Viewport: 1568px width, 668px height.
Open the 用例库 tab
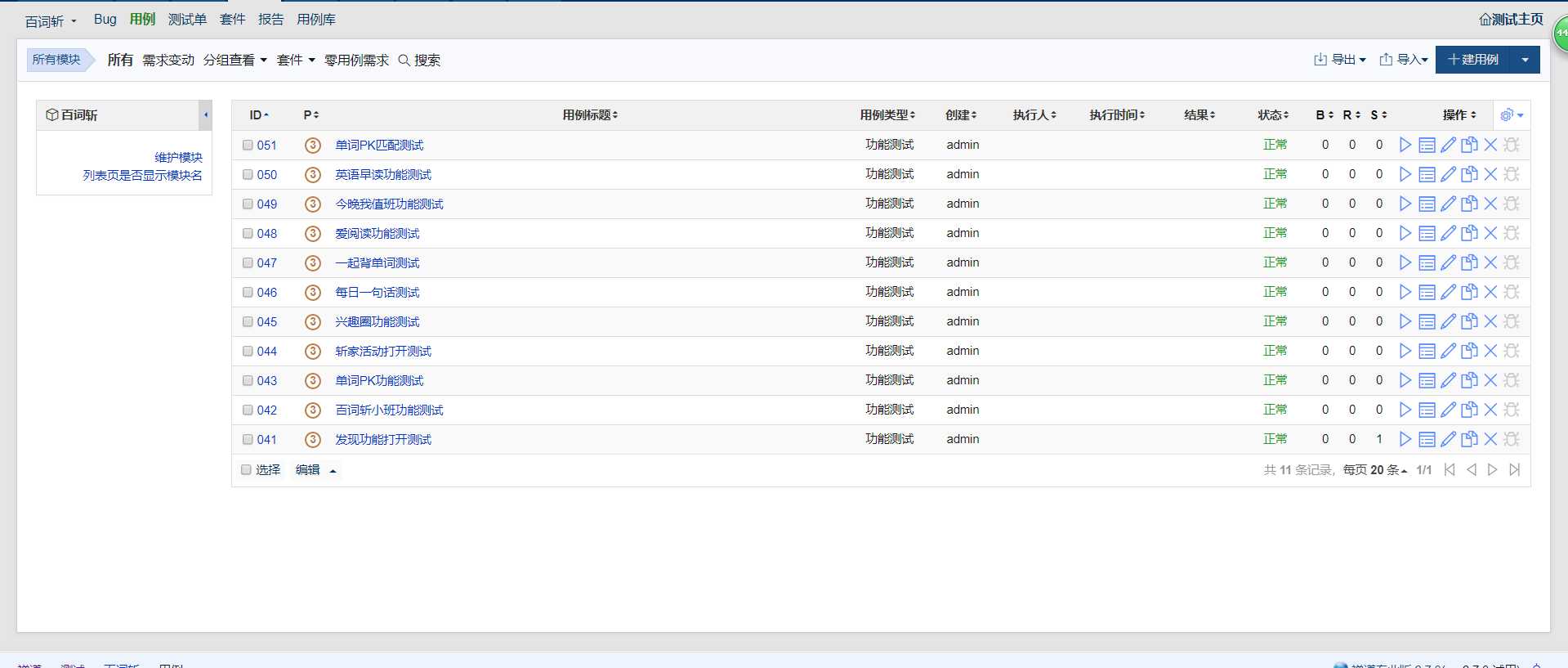tap(316, 19)
